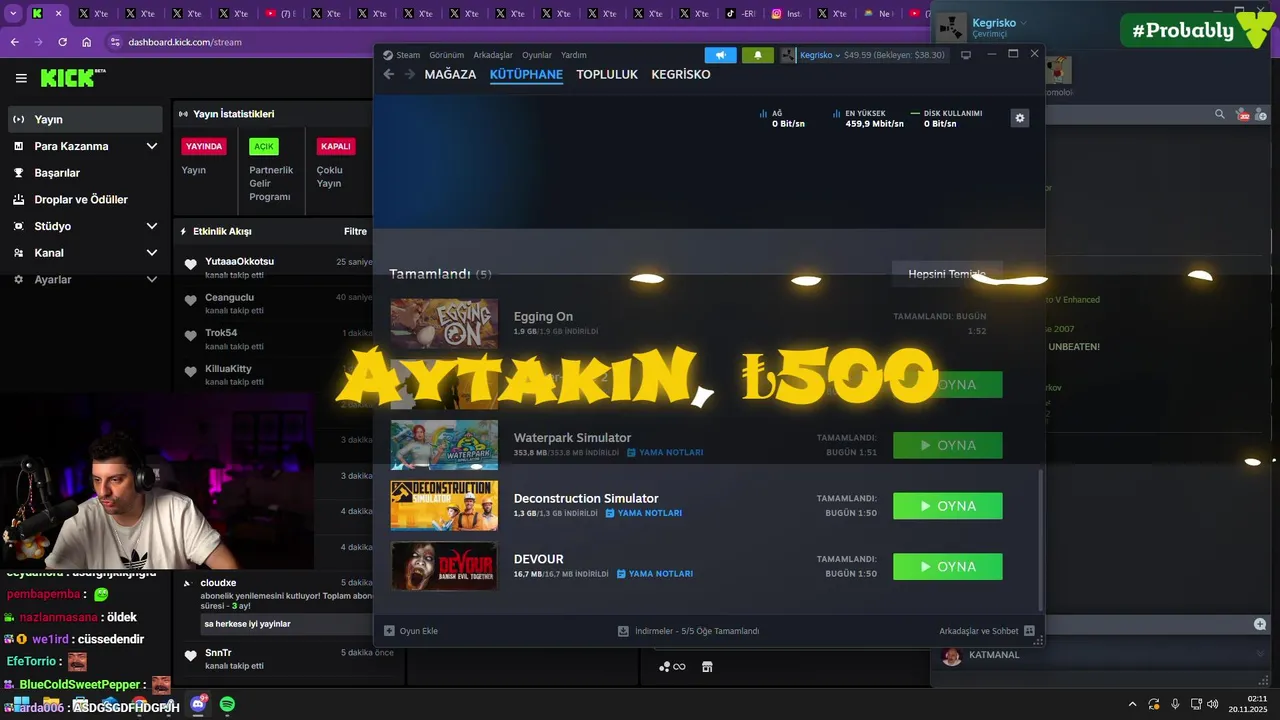Screen dimensions: 1280x720
Task: Open YAMA NOTLARI for Waterpark Simulator
Action: point(664,452)
